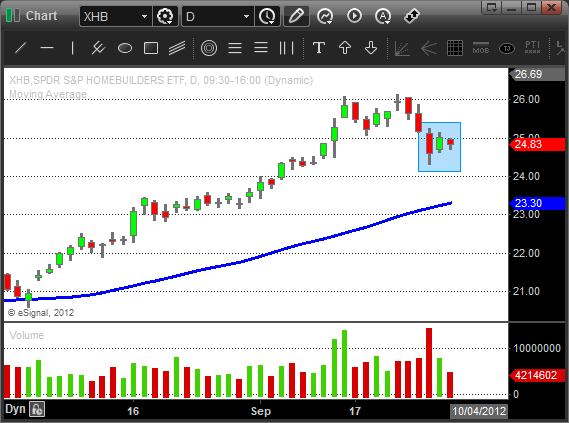Select the Fibonacci circle tool

209,48
